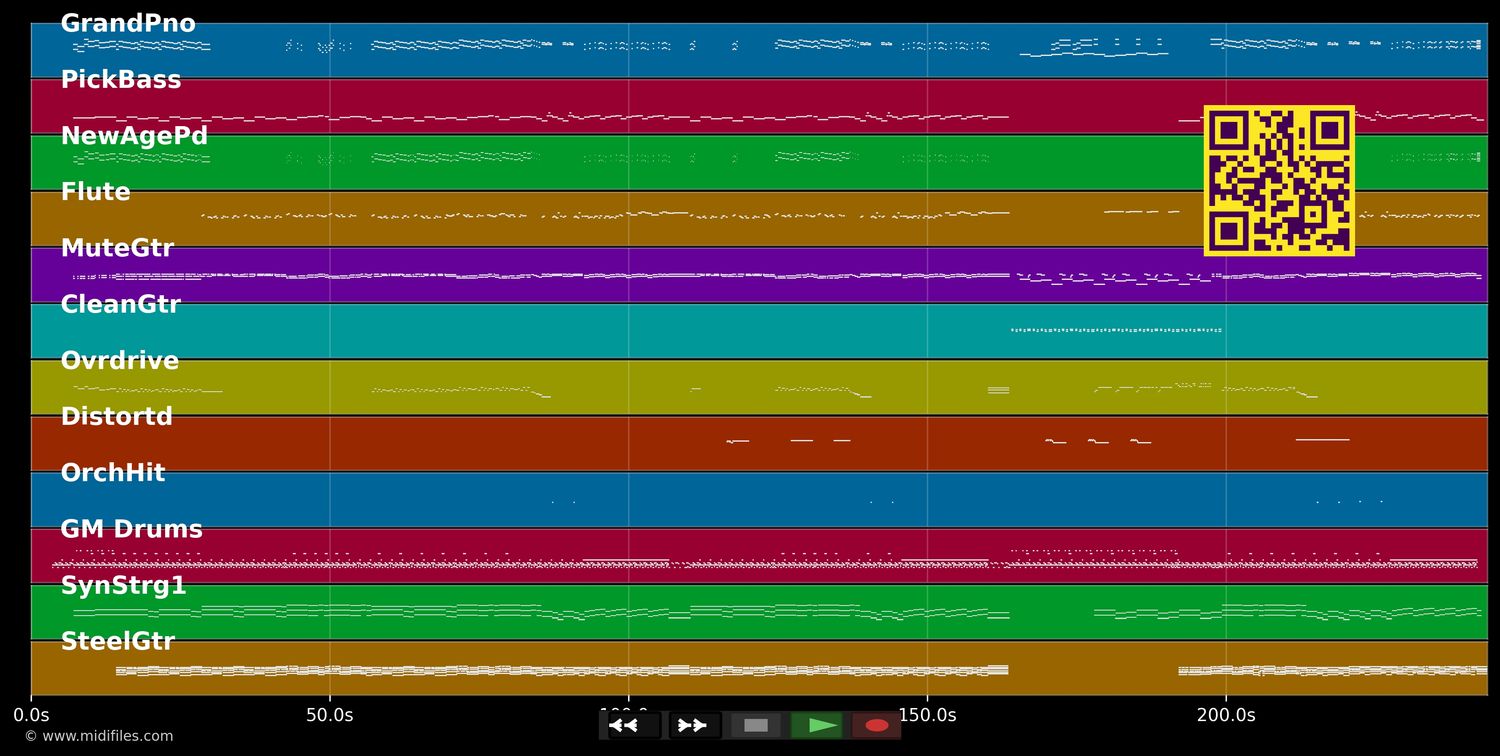Click the yellow QR code

click(x=1279, y=181)
